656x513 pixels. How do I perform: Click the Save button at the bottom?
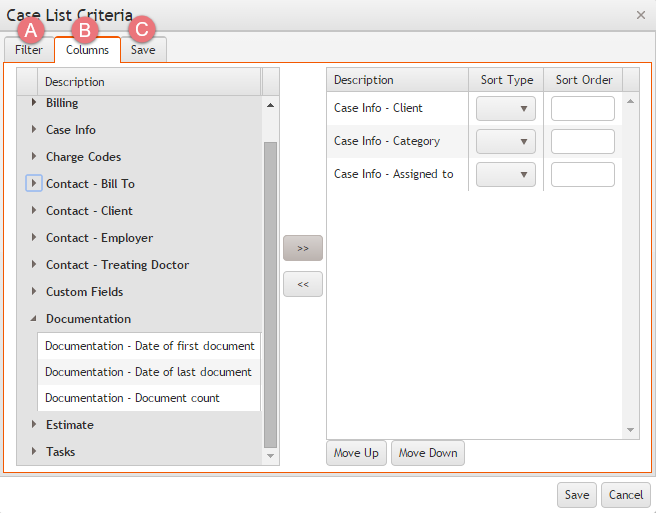577,495
